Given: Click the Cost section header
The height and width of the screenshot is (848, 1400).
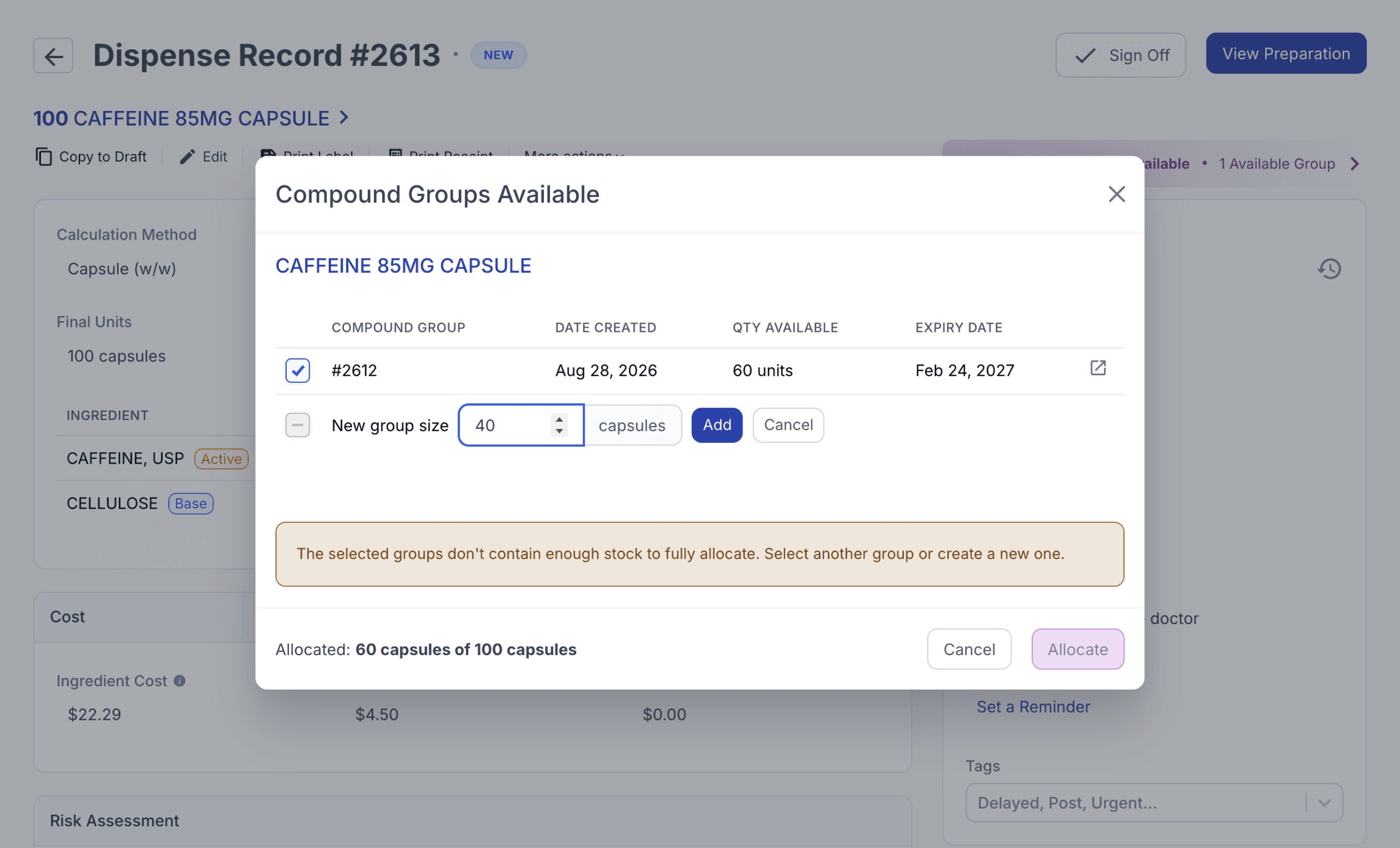Looking at the screenshot, I should click(67, 617).
